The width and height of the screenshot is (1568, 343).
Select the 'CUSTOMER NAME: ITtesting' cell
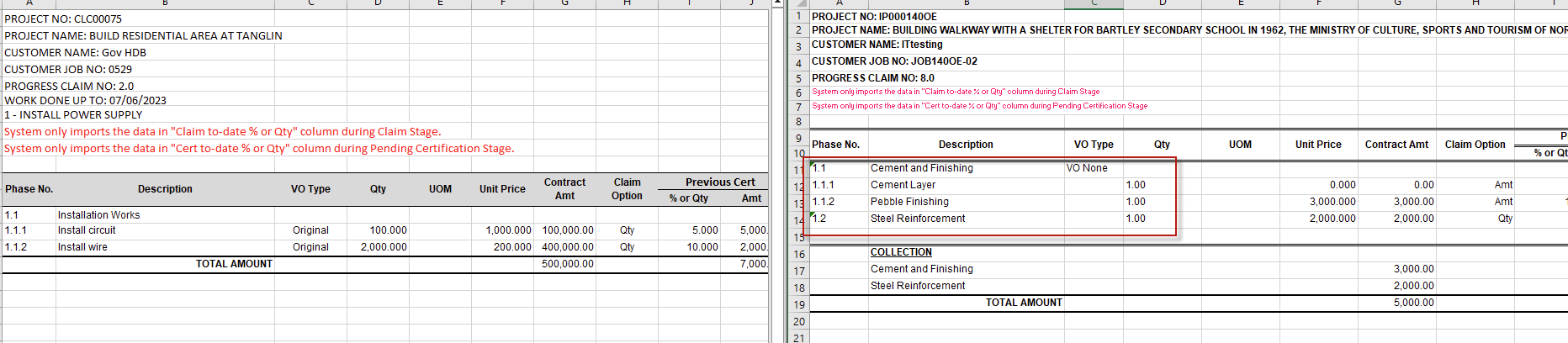(x=877, y=45)
